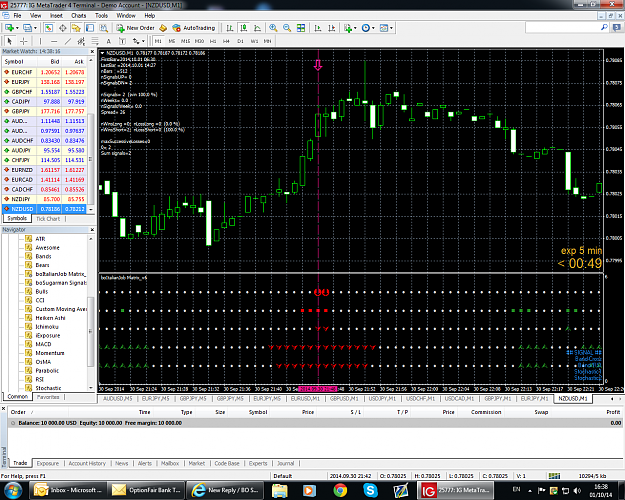Switch chart to M15 timeframe
The image size is (625, 500).
coord(185,41)
